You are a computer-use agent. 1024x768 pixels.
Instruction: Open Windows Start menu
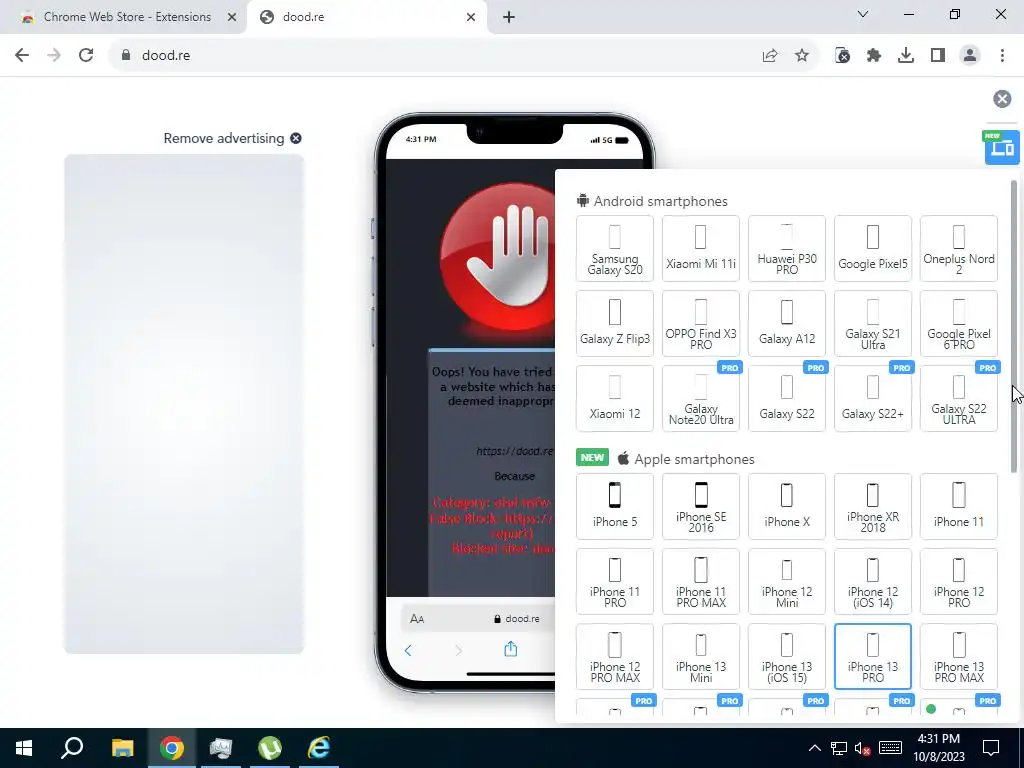(24, 748)
